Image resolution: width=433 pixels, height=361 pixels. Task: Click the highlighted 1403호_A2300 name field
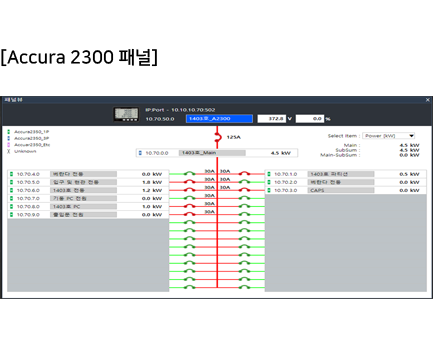pos(219,119)
